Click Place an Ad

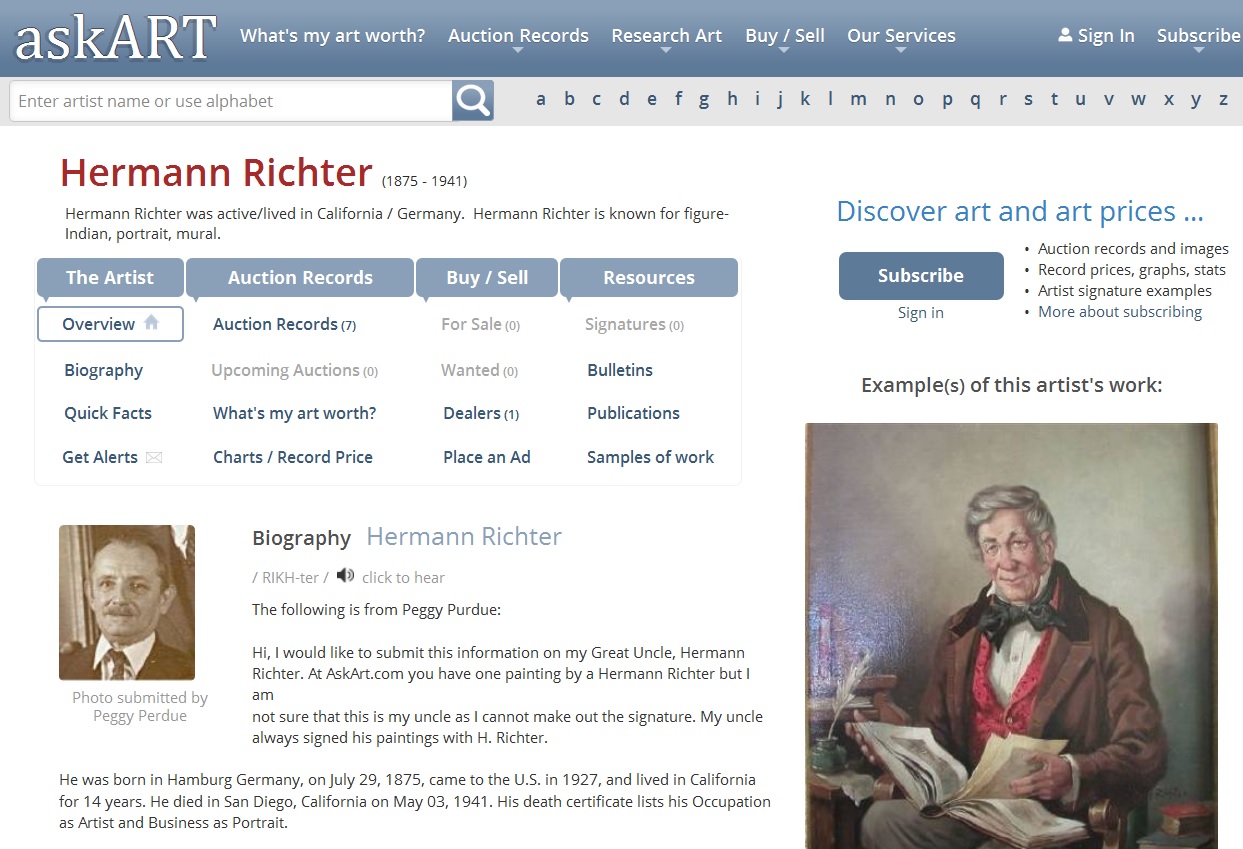(487, 457)
